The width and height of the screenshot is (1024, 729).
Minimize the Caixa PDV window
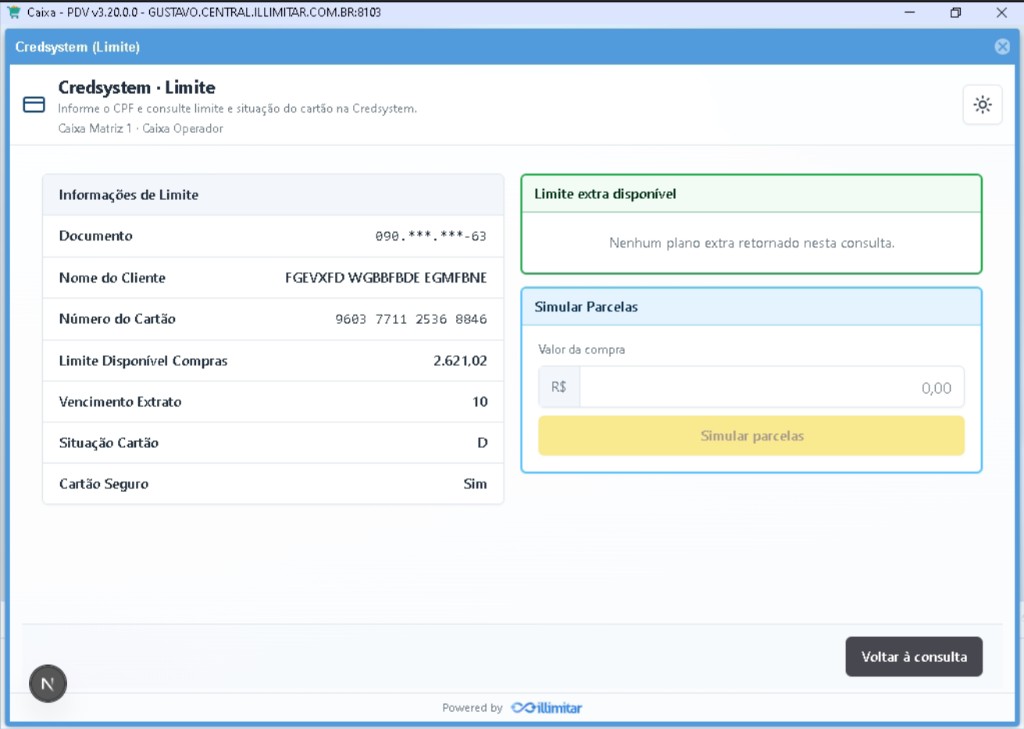click(x=909, y=12)
